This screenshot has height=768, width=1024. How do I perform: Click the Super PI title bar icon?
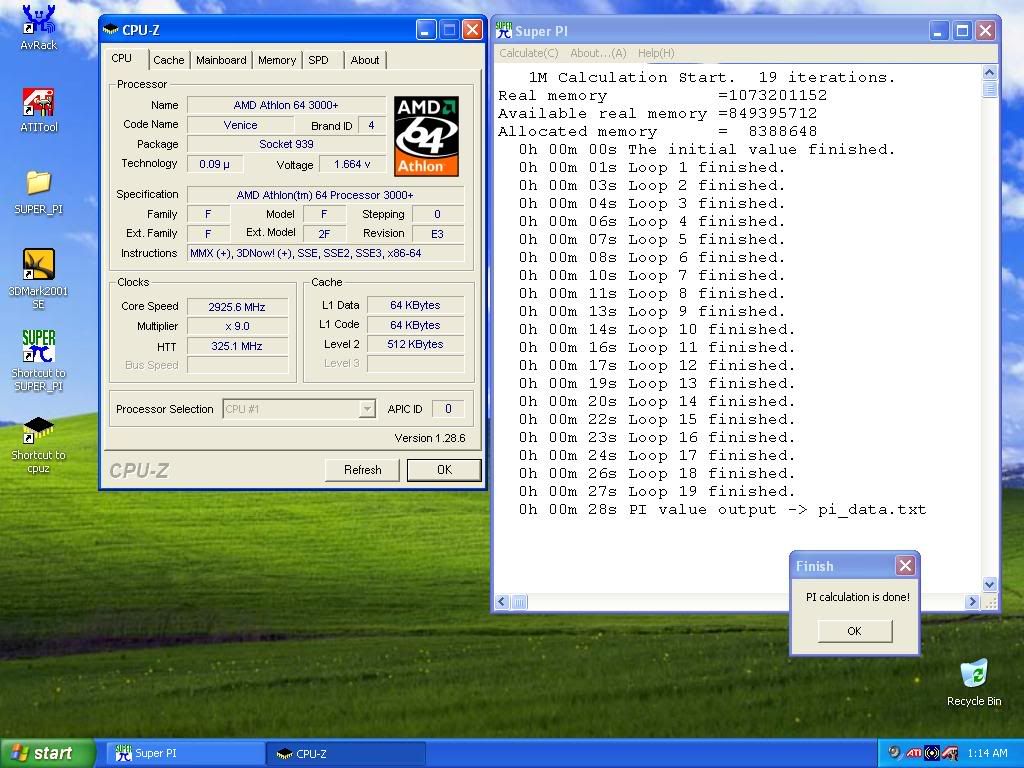[x=504, y=30]
